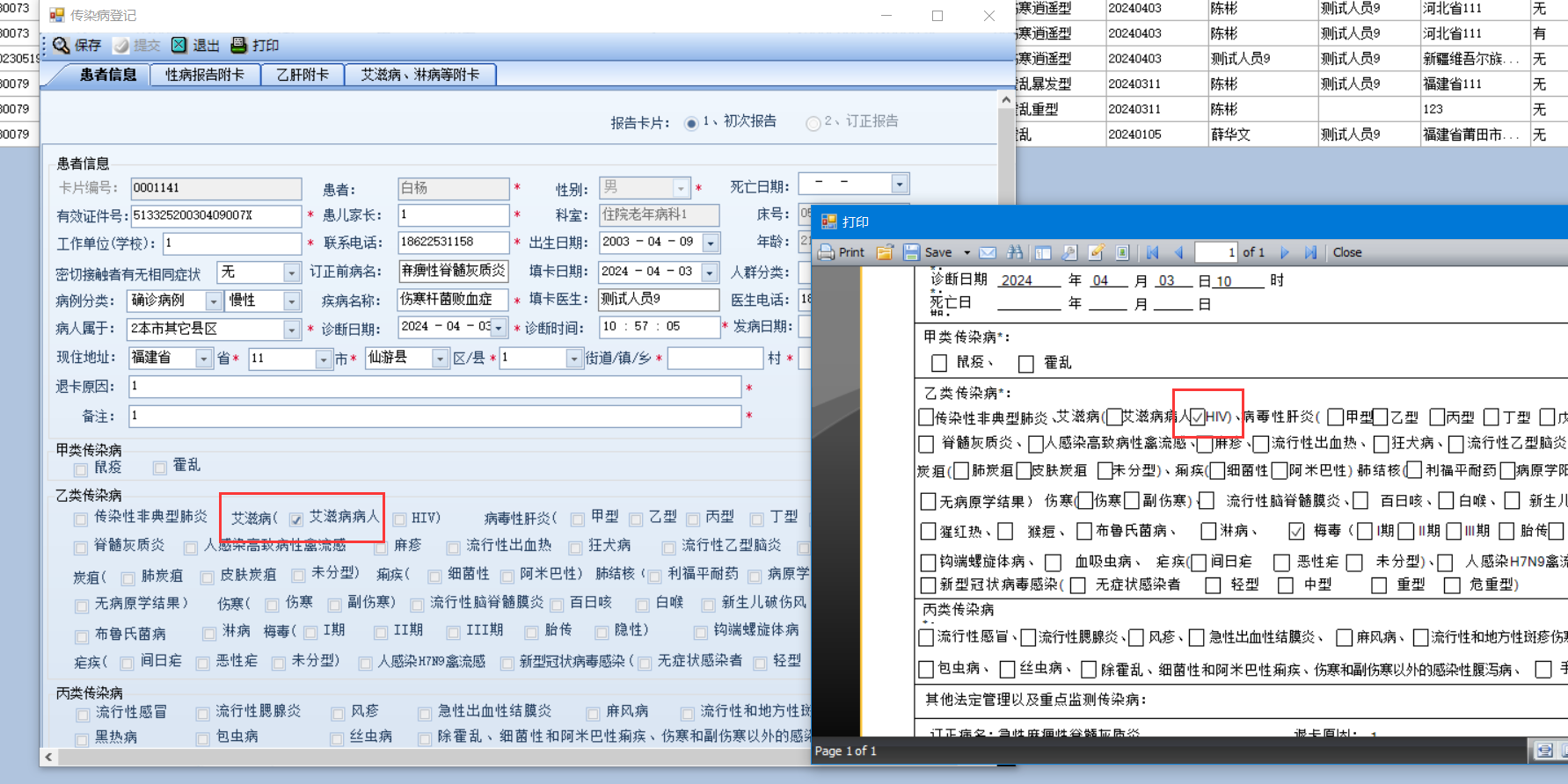The width and height of the screenshot is (1568, 784).
Task: Switch to the 艾滋病、淋病等附卡 tab
Action: click(420, 75)
